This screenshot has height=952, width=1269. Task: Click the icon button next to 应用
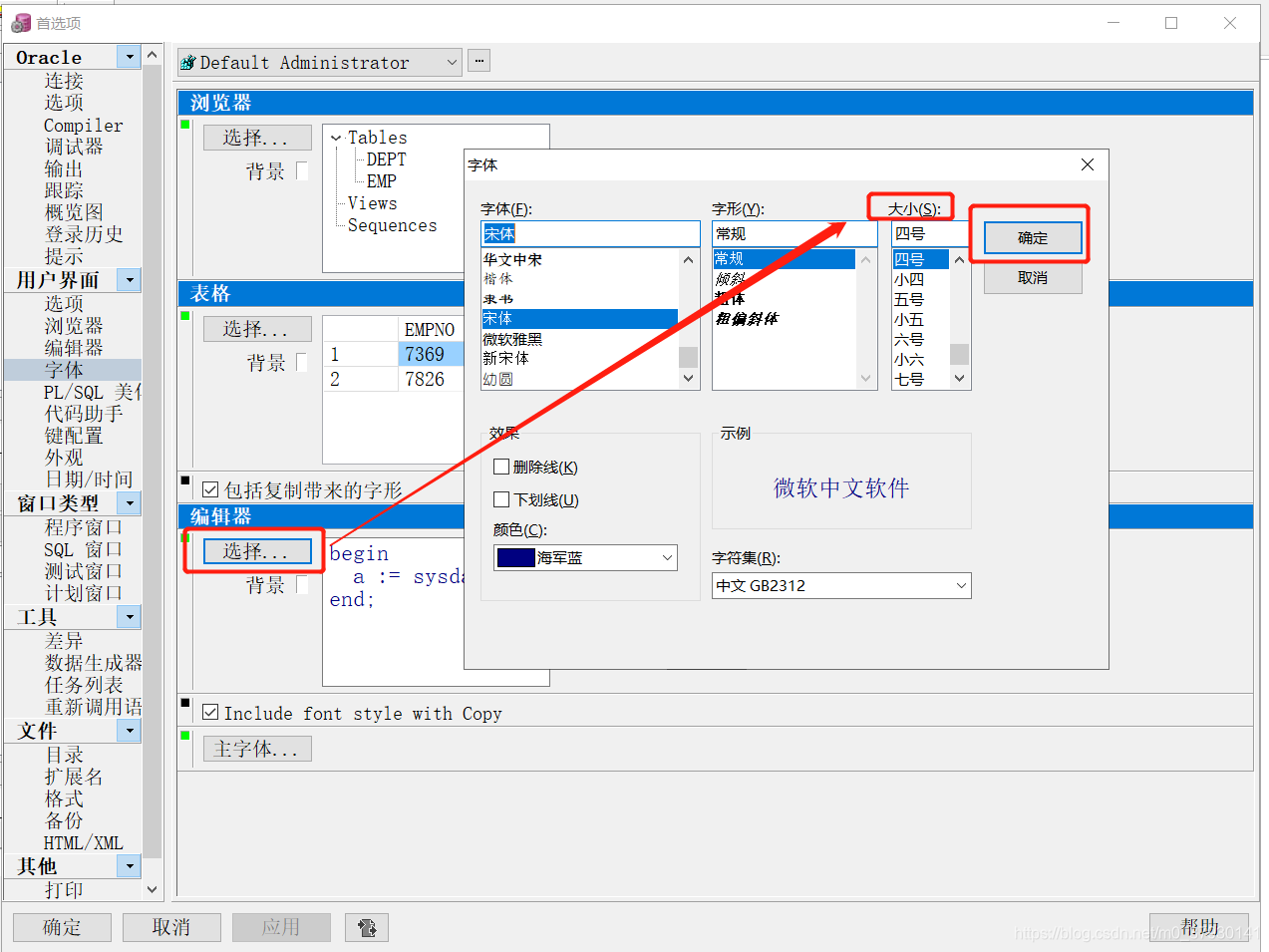click(x=367, y=927)
